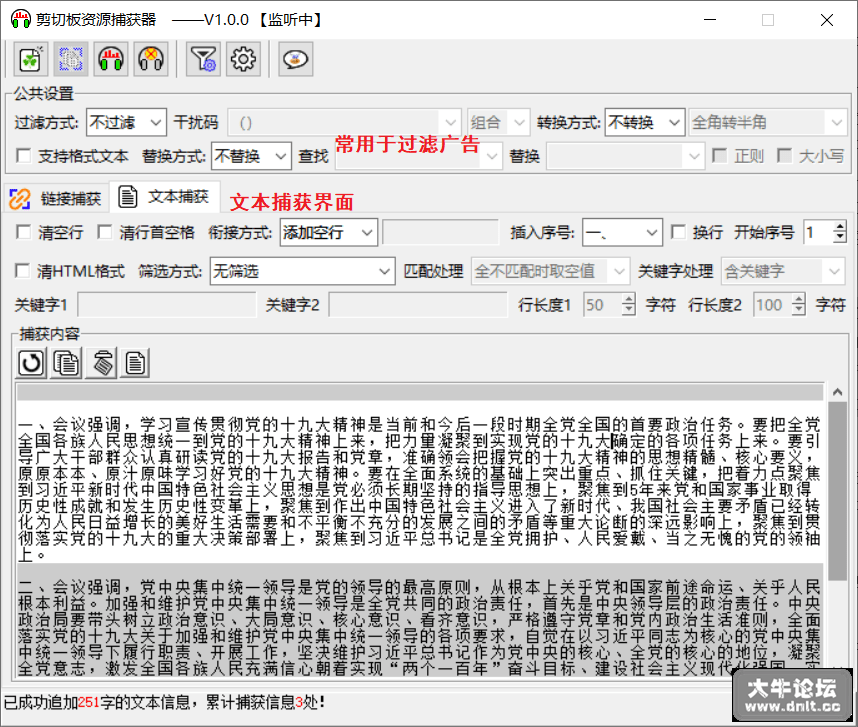Open 匹配处理 dropdown showing 全不匹配时取空值

coord(550,271)
